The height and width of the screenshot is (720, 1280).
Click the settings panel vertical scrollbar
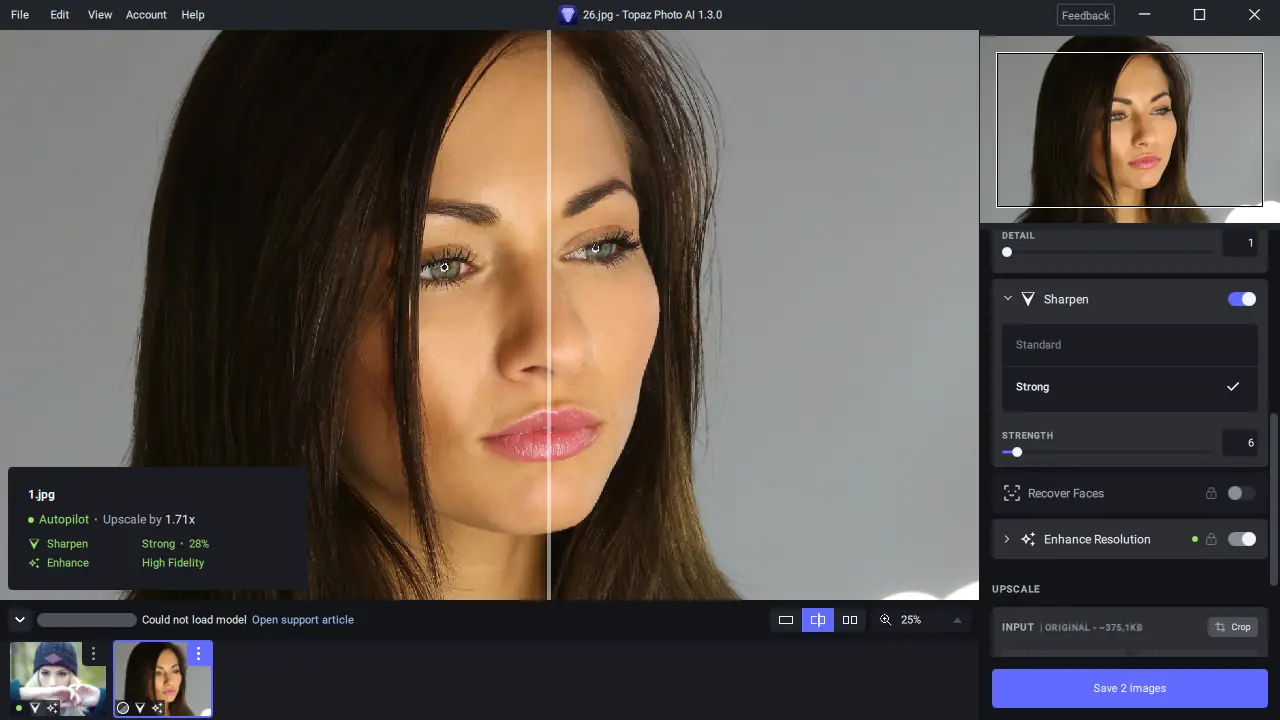click(1273, 500)
